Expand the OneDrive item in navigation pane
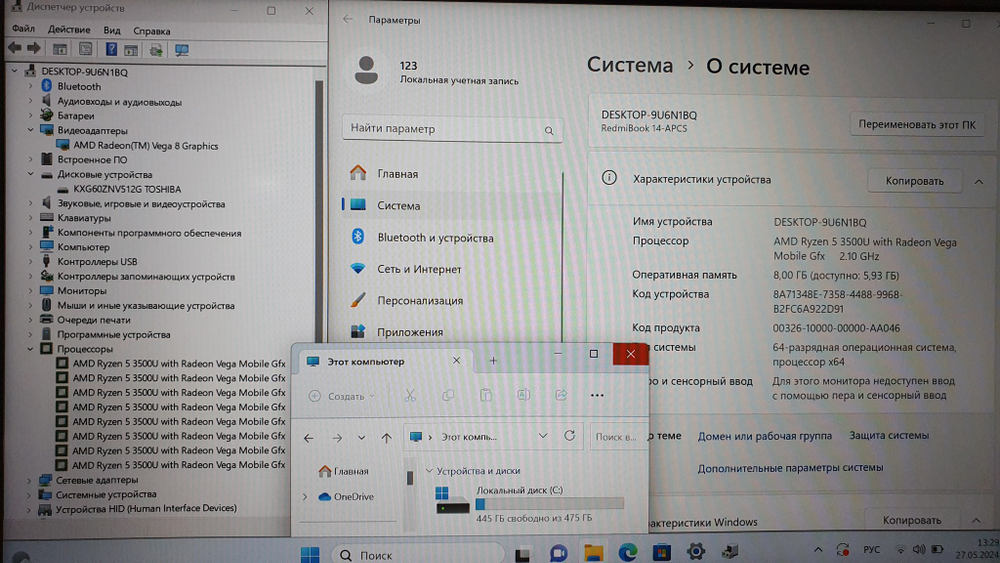The width and height of the screenshot is (1000, 563). (305, 497)
